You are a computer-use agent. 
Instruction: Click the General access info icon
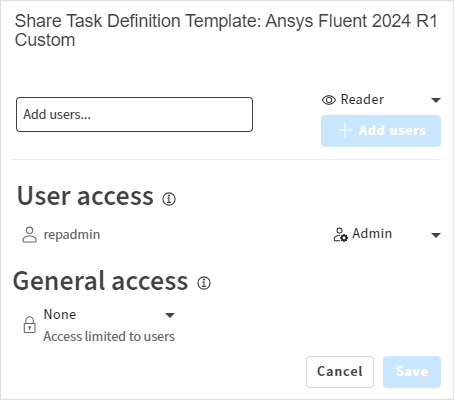[204, 283]
